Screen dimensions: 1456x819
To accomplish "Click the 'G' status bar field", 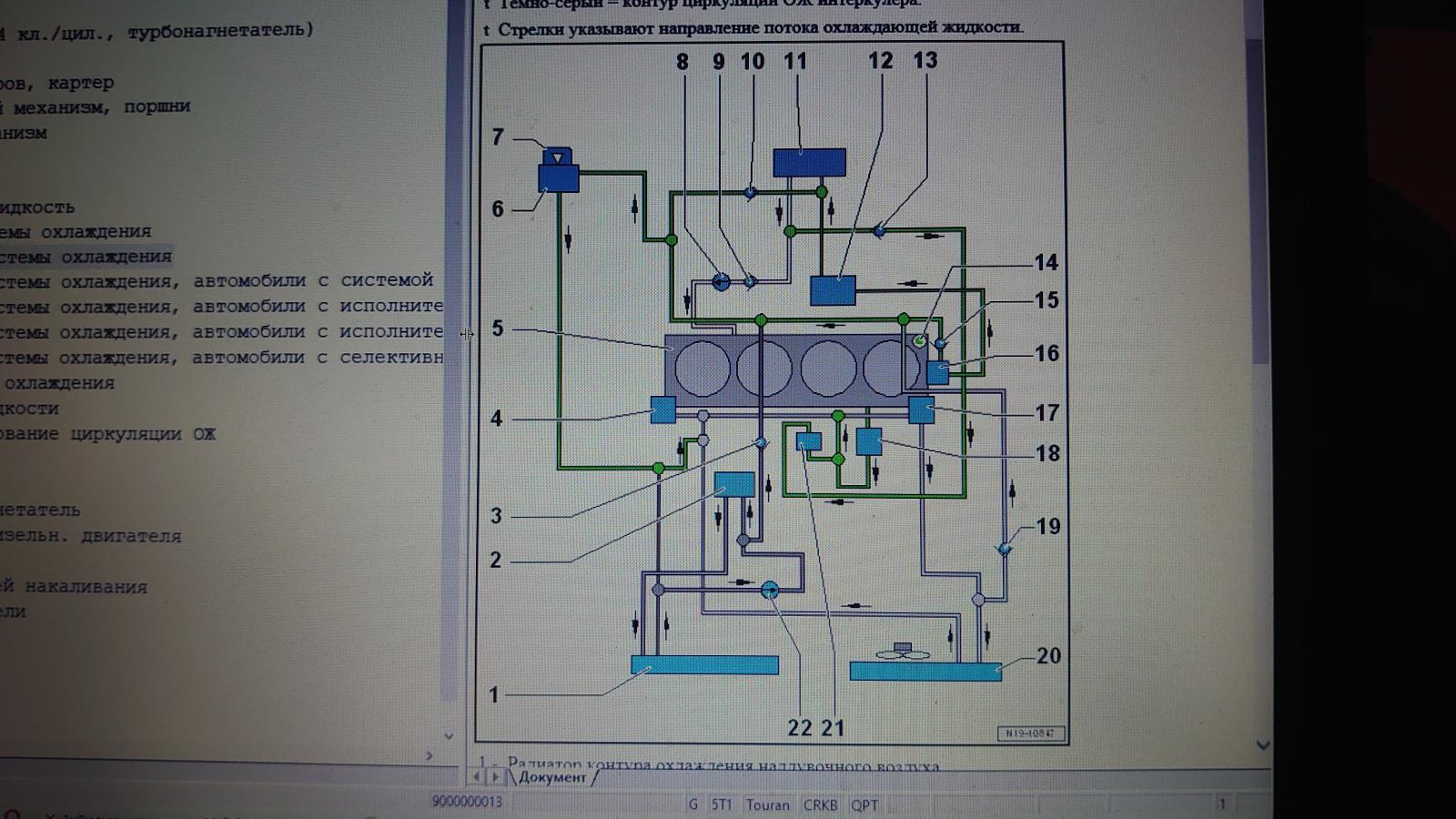I will 693,804.
